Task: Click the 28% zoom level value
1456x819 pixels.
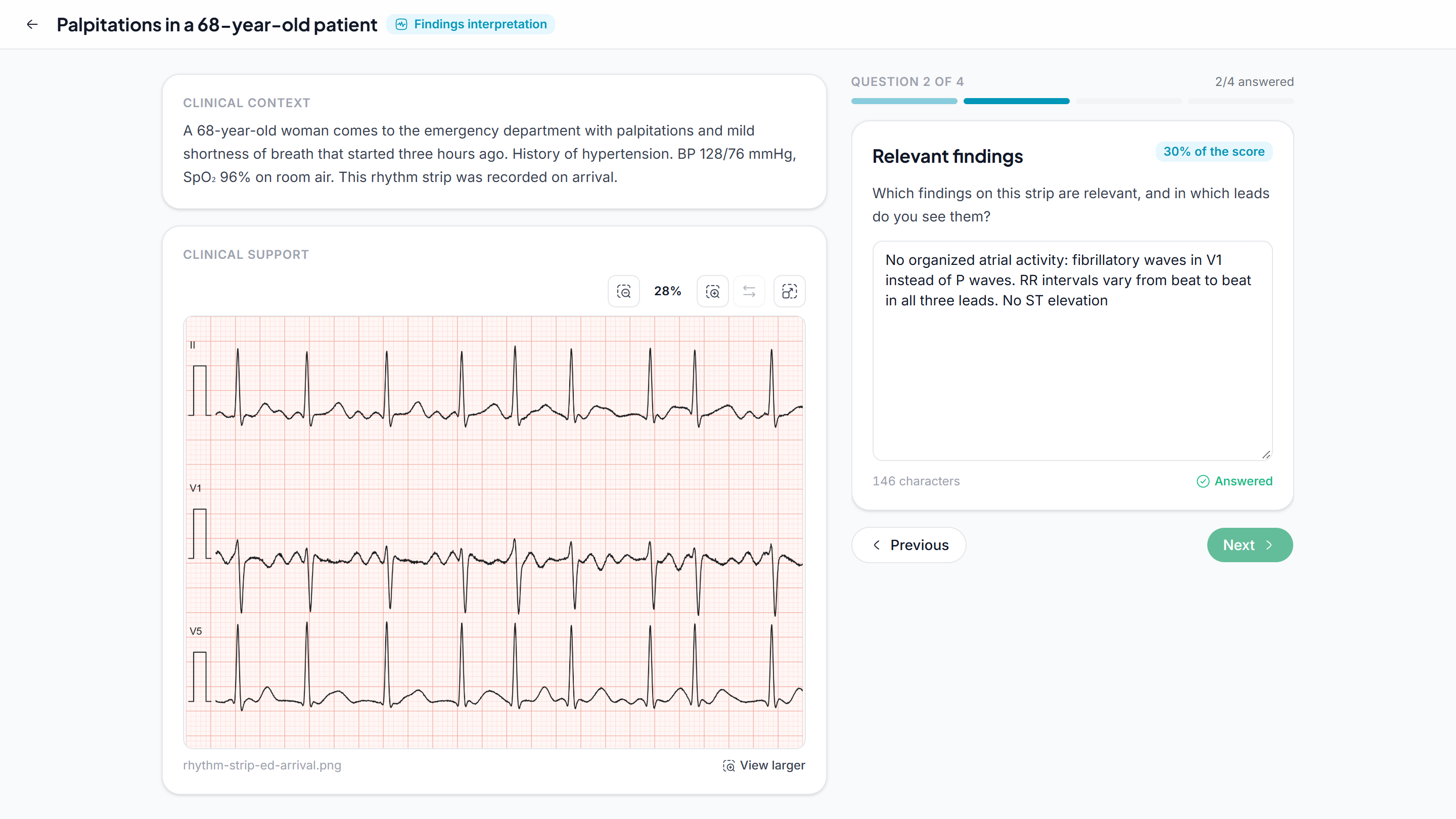Action: [x=667, y=291]
